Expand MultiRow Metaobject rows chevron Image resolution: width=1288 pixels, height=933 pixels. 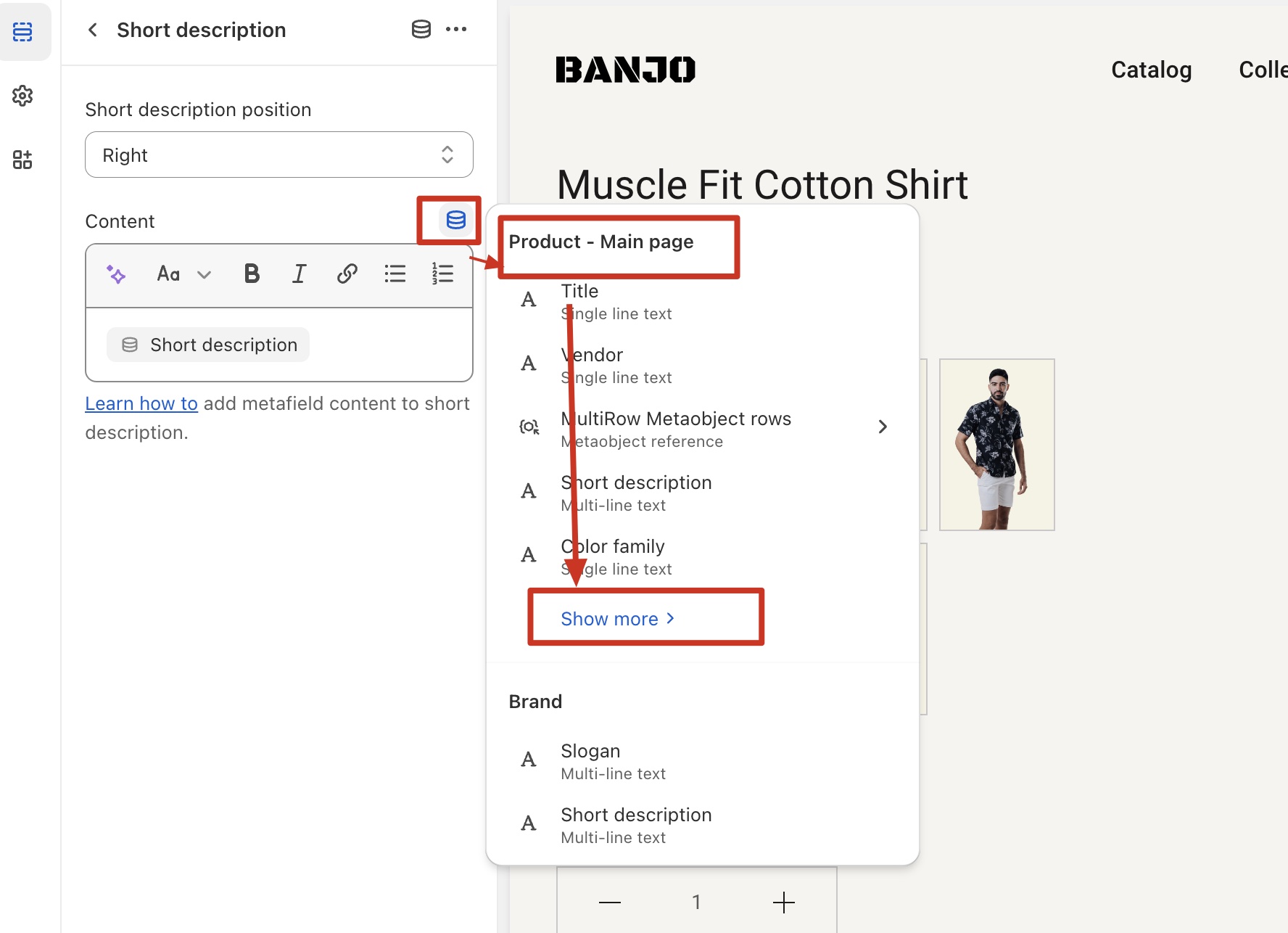pos(883,427)
